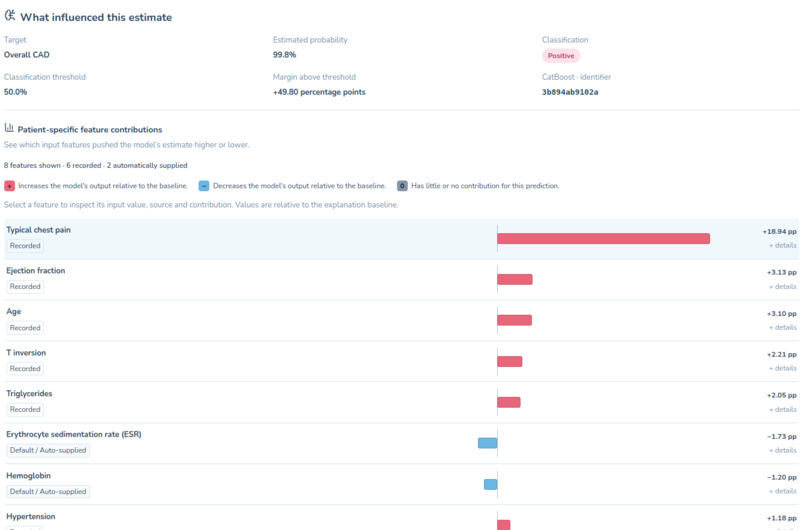806x530 pixels.
Task: Click the Default / Auto-supplied tag under ESR
Action: point(48,450)
